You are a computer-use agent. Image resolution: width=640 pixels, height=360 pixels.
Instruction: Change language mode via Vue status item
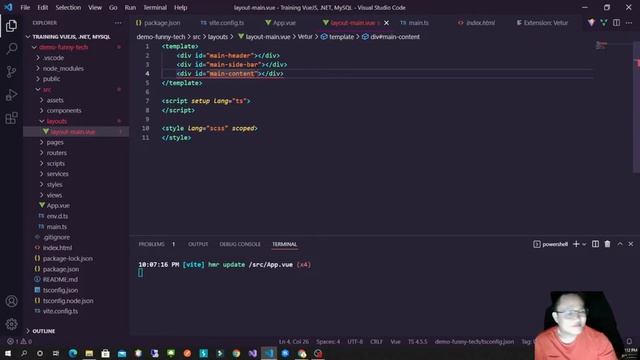(x=396, y=342)
